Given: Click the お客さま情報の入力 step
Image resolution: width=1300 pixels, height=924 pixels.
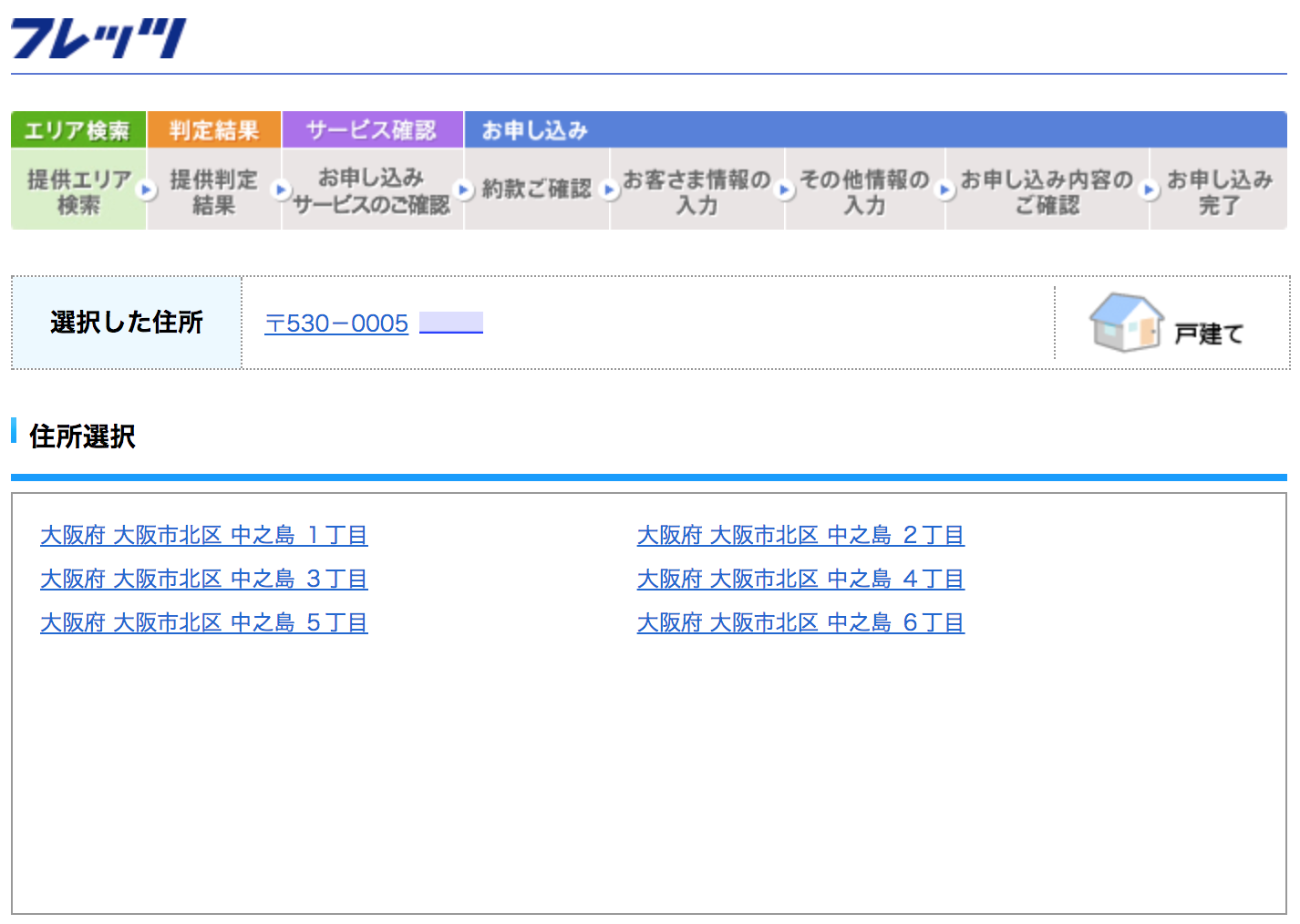Looking at the screenshot, I should coord(696,191).
